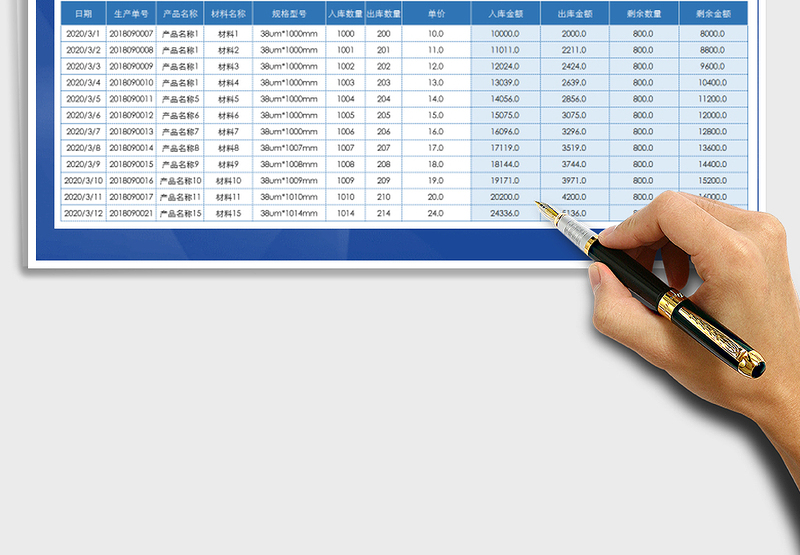Select the remaining amount cell 12800.0
The width and height of the screenshot is (800, 555).
[713, 132]
